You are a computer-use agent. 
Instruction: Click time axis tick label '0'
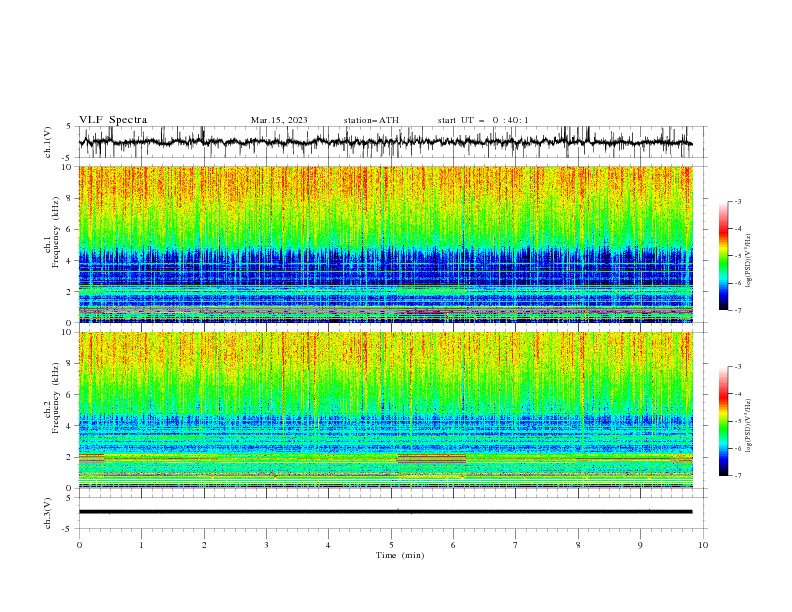point(79,545)
